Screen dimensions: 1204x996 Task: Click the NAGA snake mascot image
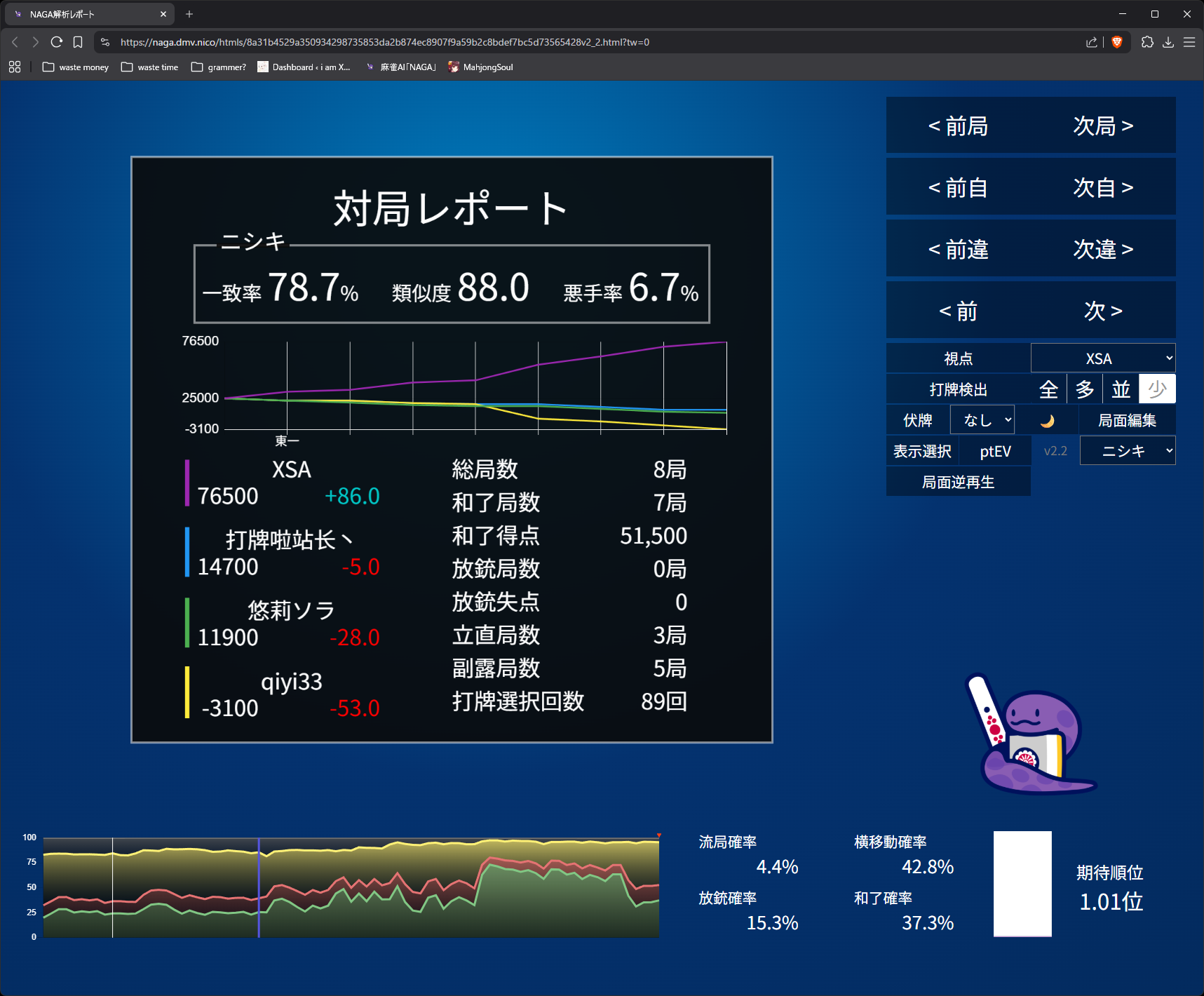(x=1029, y=738)
